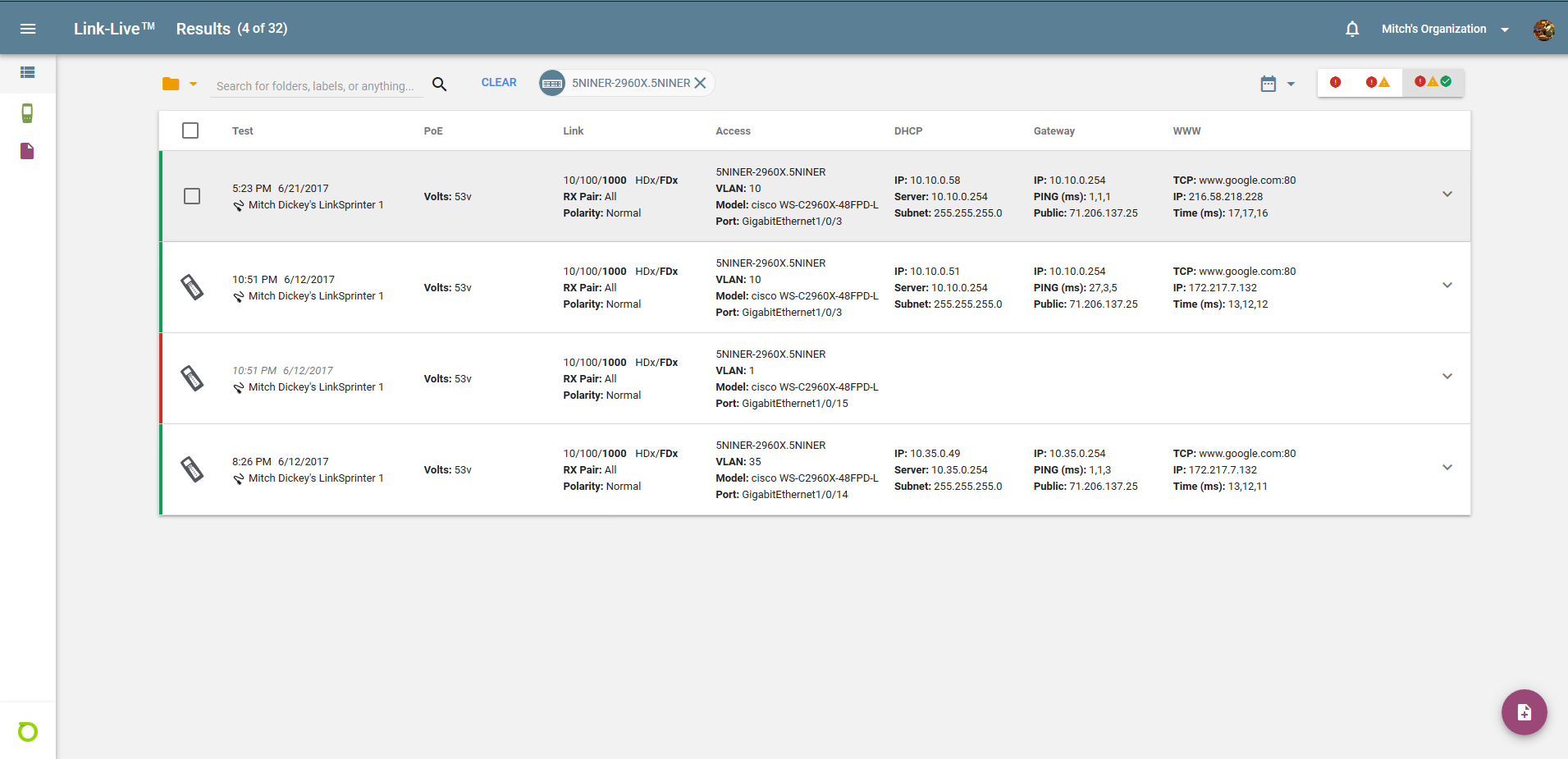This screenshot has width=1568, height=759.
Task: Expand the 8:26 PM 6/12/2017 result row
Action: pos(1447,468)
